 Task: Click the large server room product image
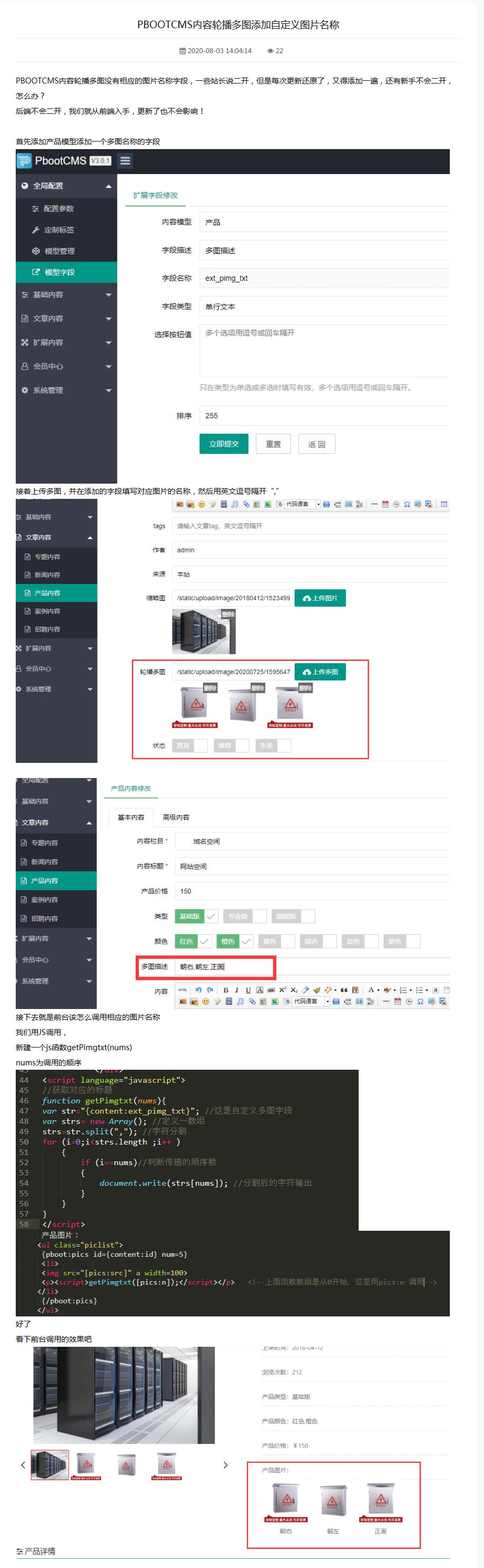pyautogui.click(x=124, y=1395)
